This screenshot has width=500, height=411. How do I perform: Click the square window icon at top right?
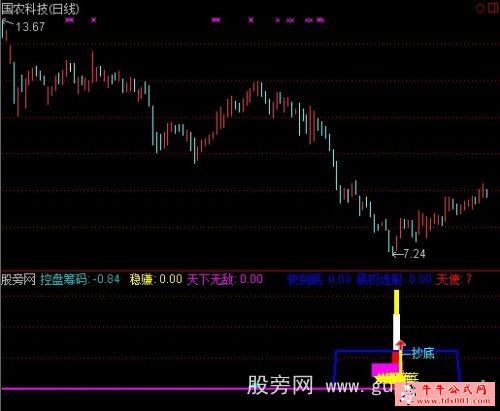[x=493, y=8]
